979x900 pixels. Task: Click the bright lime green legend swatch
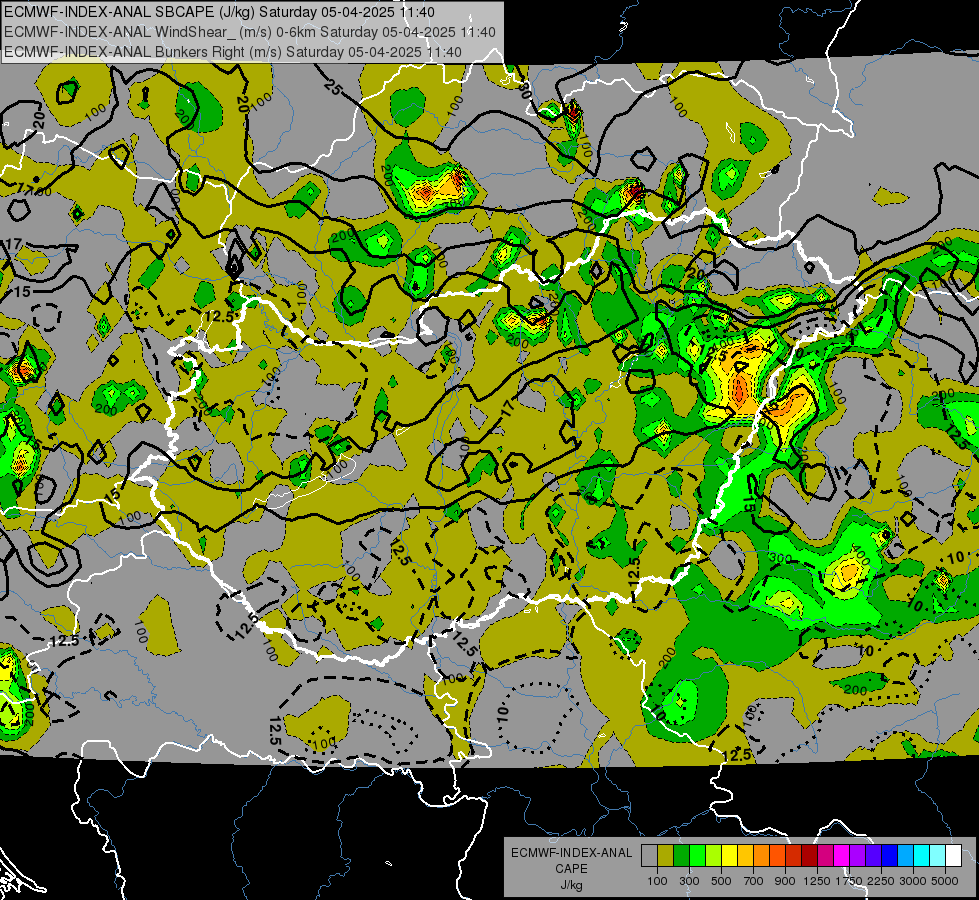coord(697,856)
